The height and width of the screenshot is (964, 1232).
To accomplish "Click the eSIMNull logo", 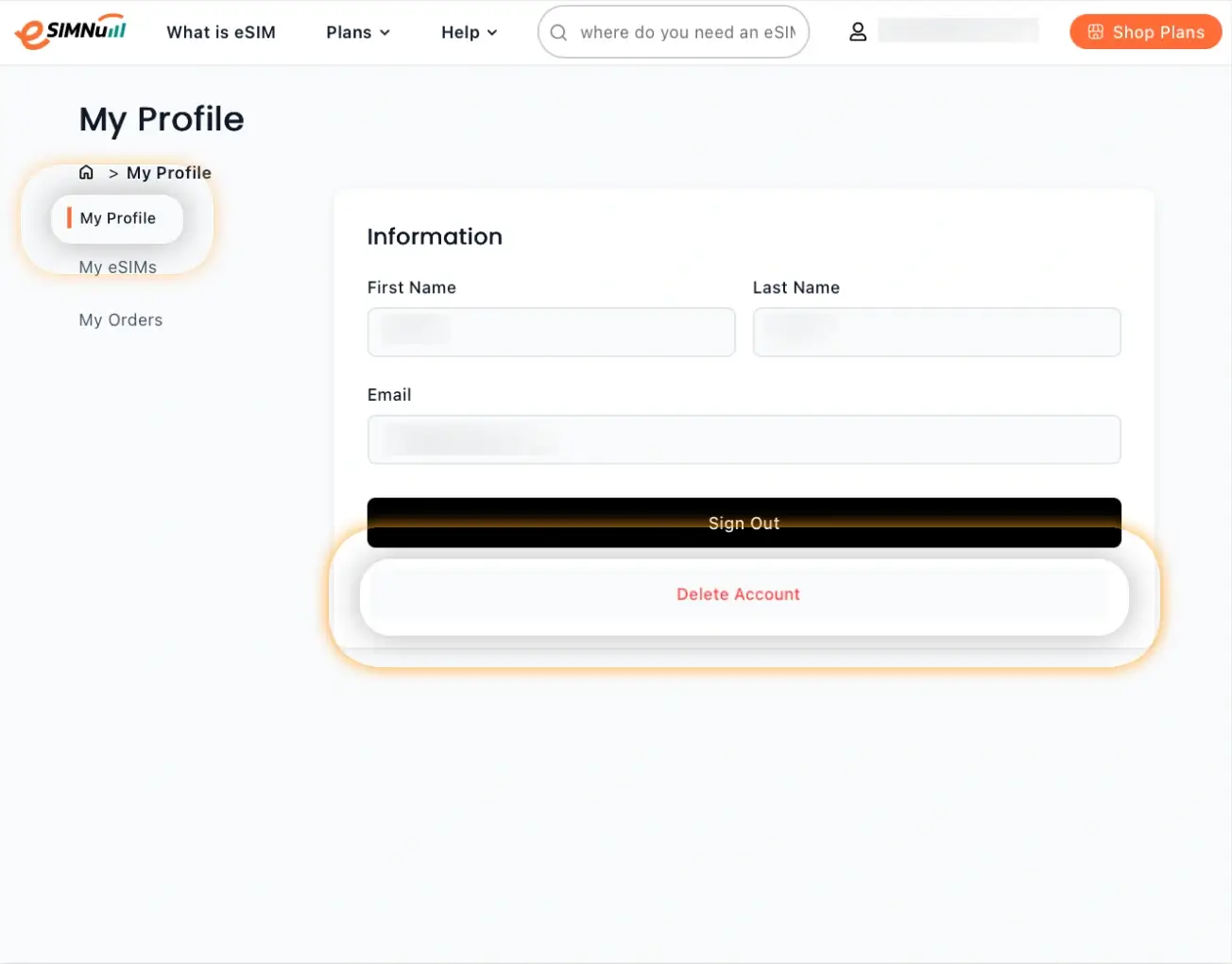I will coord(71,32).
